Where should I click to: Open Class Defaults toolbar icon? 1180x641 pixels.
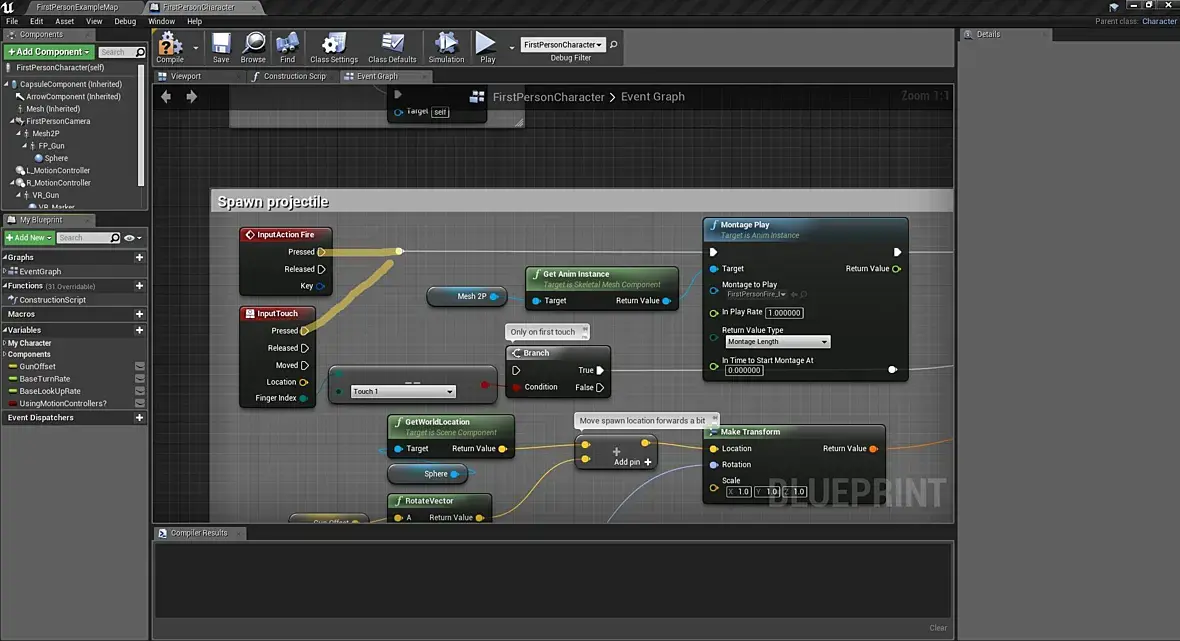click(392, 44)
